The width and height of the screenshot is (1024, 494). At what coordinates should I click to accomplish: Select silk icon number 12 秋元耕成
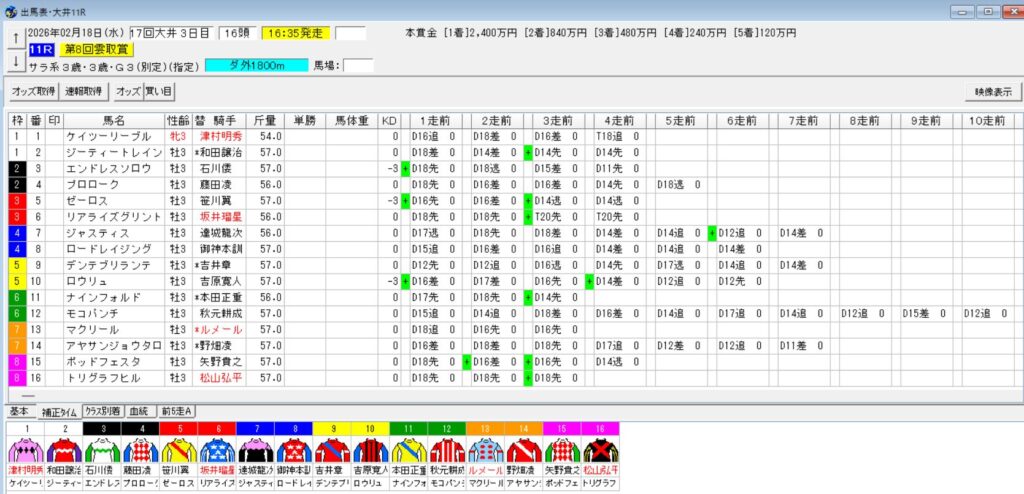click(447, 450)
